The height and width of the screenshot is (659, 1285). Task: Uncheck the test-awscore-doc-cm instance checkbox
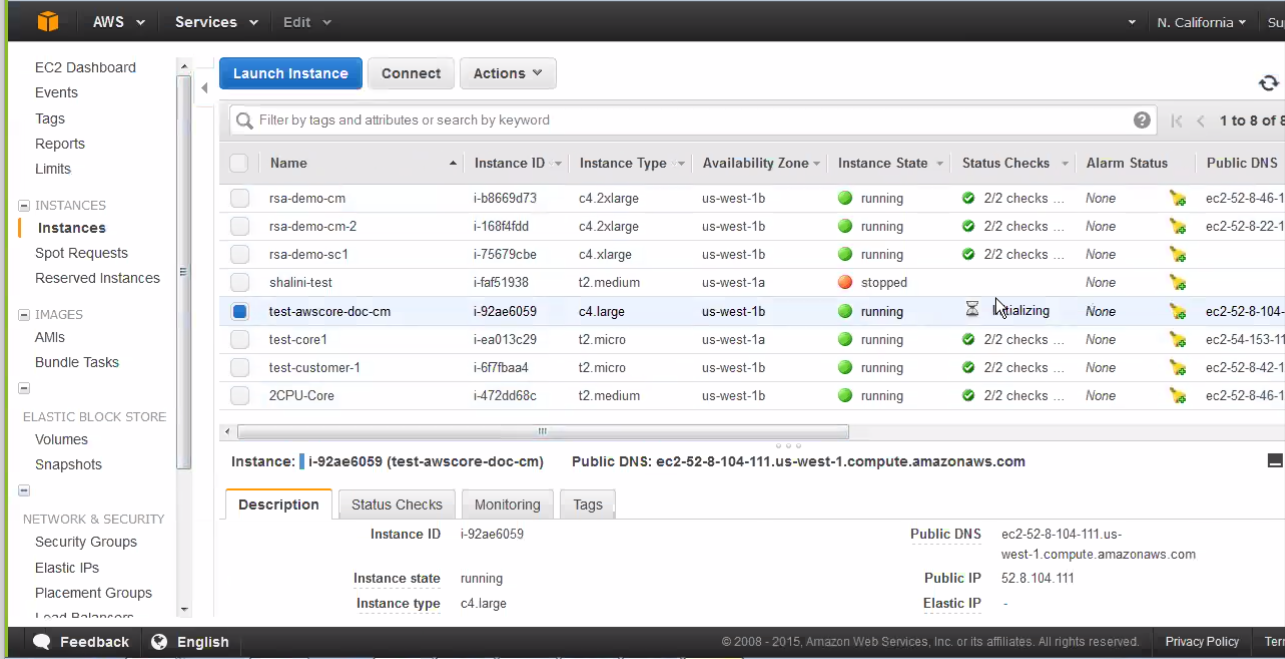(240, 311)
